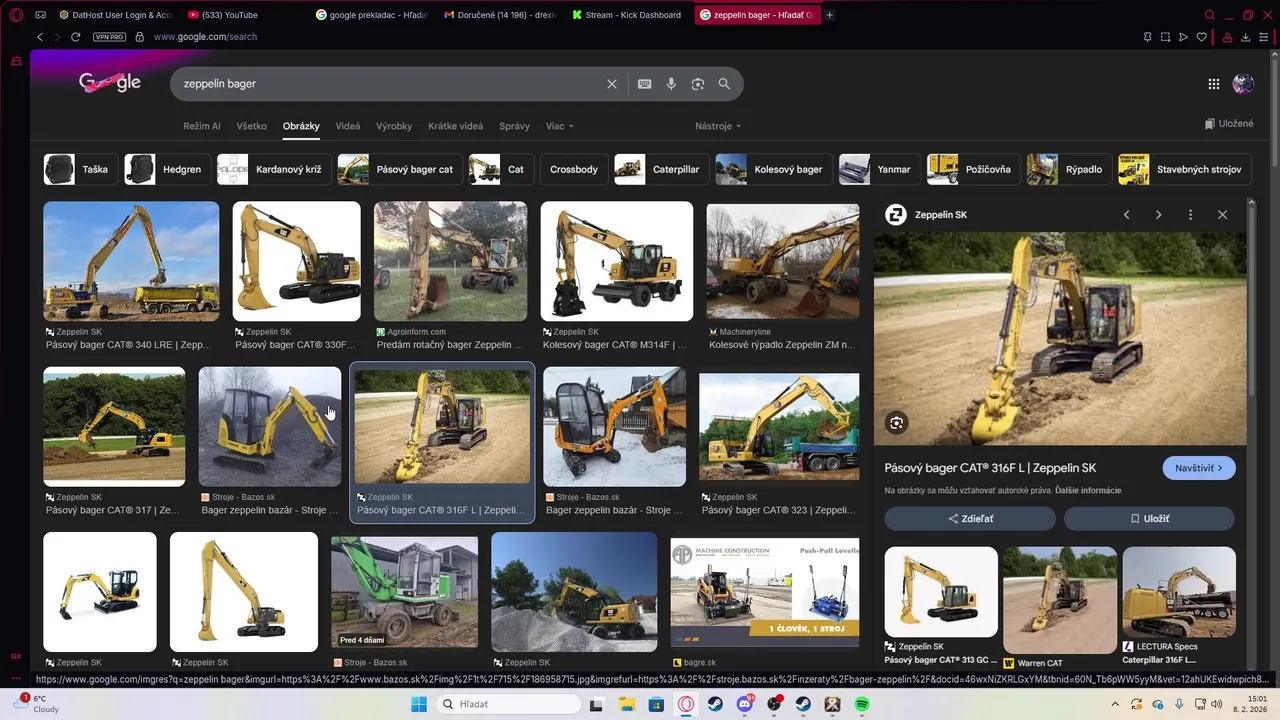Start voice search with the microphone icon
This screenshot has height=720, width=1280.
pyautogui.click(x=671, y=84)
